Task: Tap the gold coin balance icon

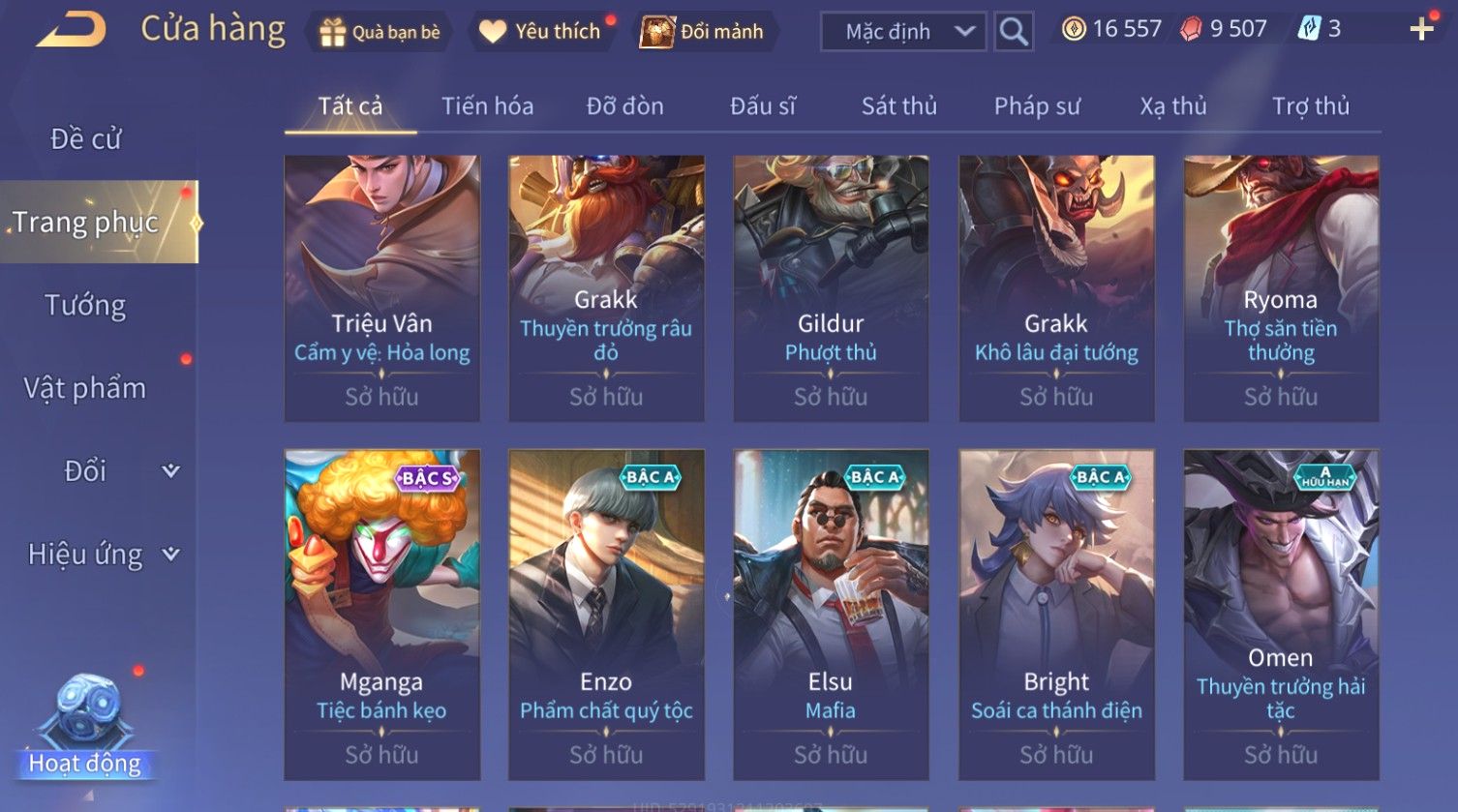Action: point(1074,29)
